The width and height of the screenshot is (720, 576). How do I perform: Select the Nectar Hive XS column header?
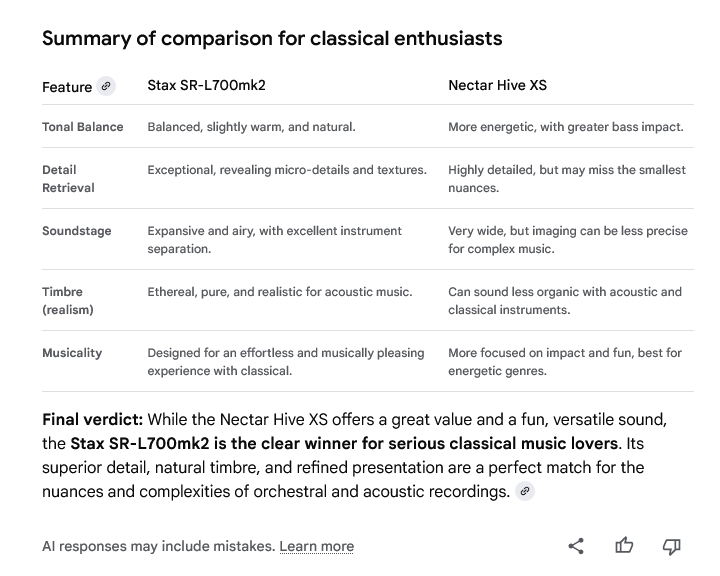click(497, 86)
